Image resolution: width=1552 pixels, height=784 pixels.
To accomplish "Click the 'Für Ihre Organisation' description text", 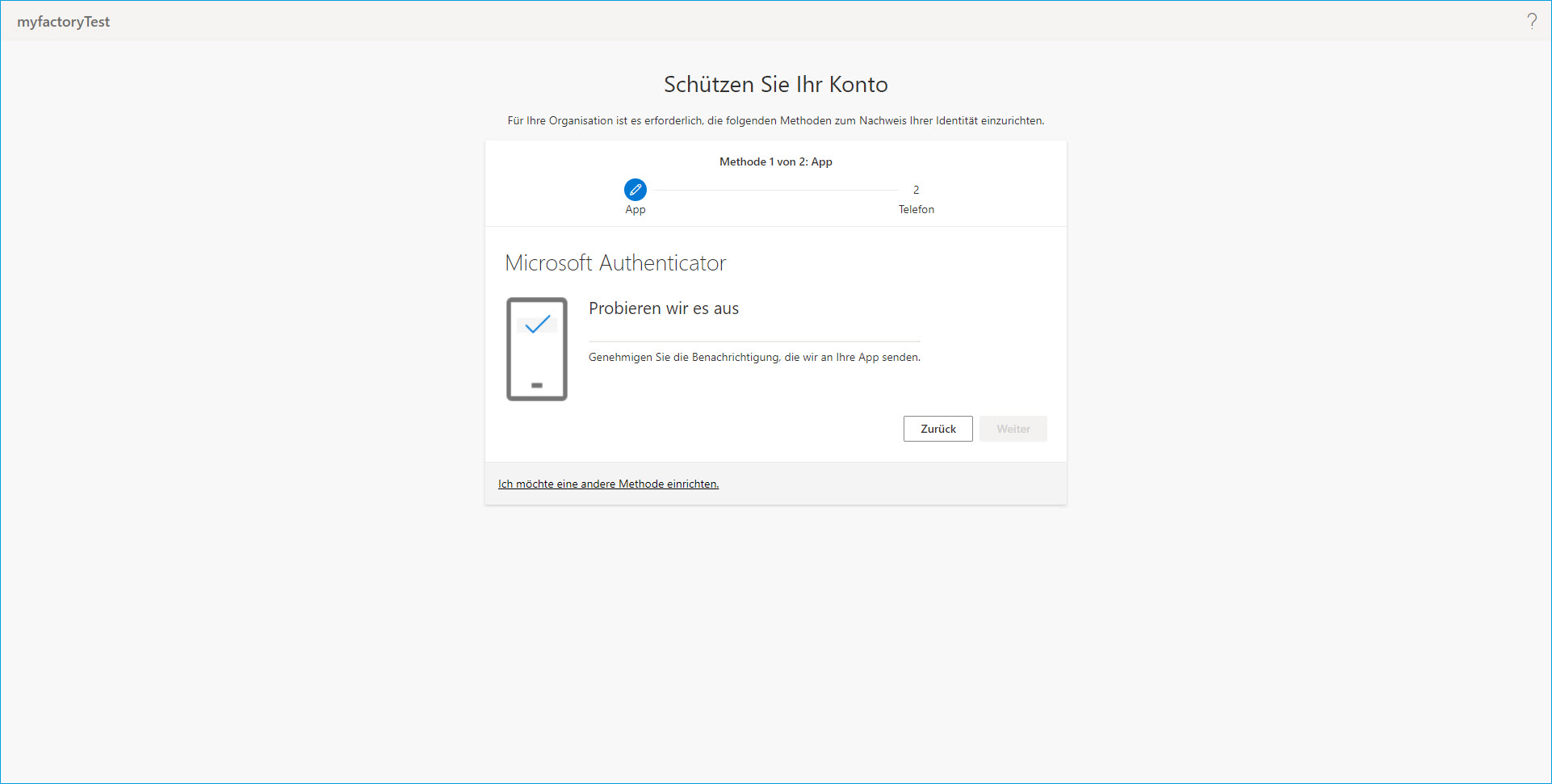I will click(x=776, y=120).
